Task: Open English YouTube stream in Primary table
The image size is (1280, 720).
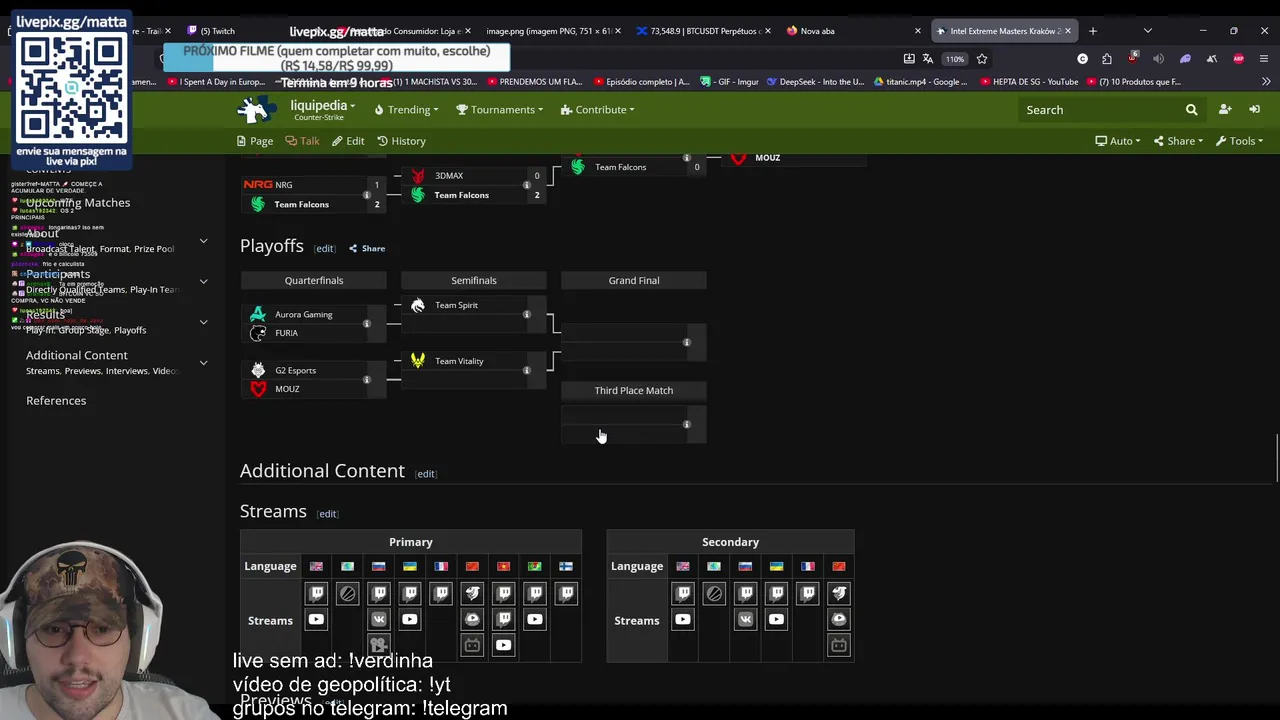Action: tap(316, 620)
